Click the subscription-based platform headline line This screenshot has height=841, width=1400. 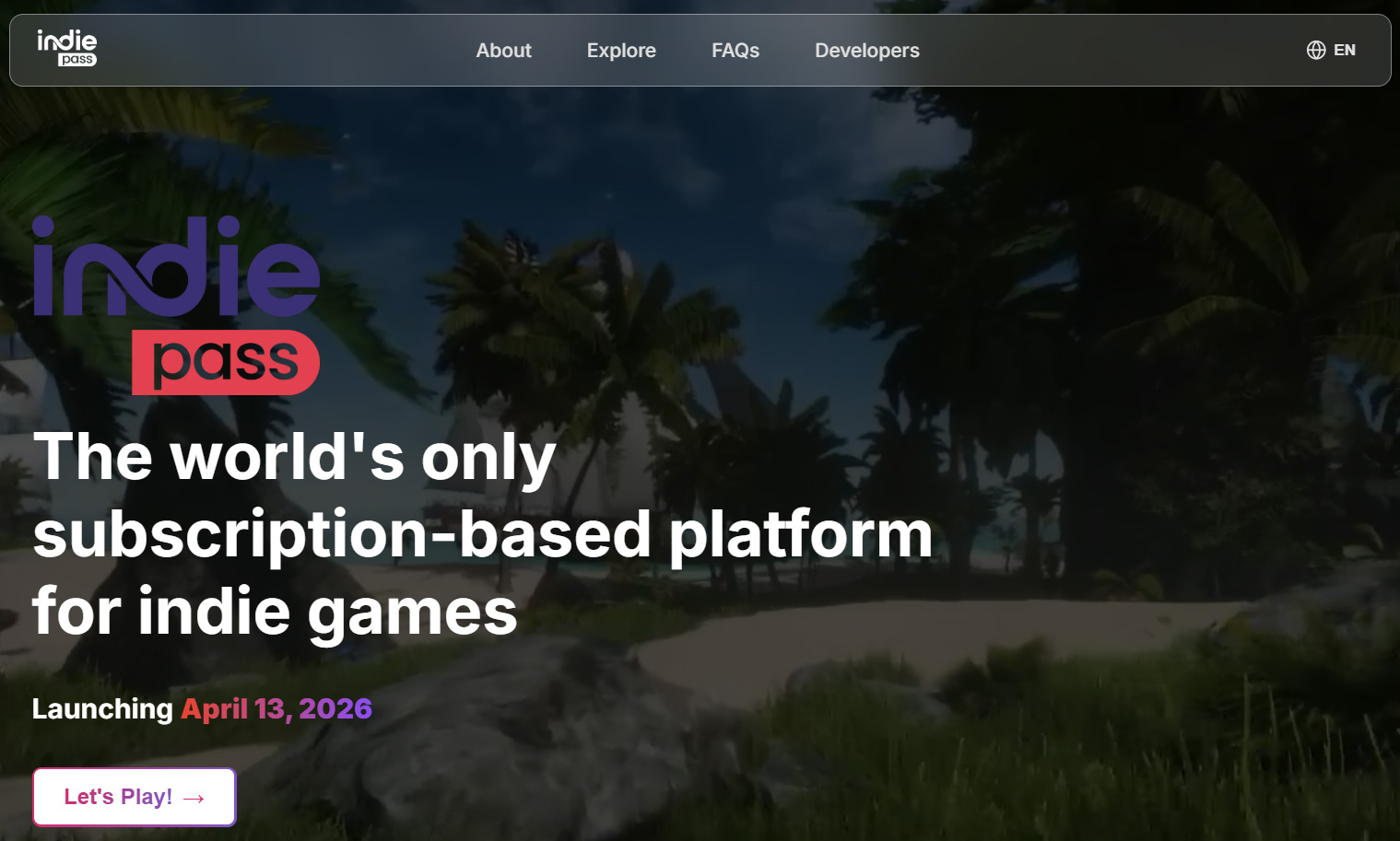[x=482, y=534]
